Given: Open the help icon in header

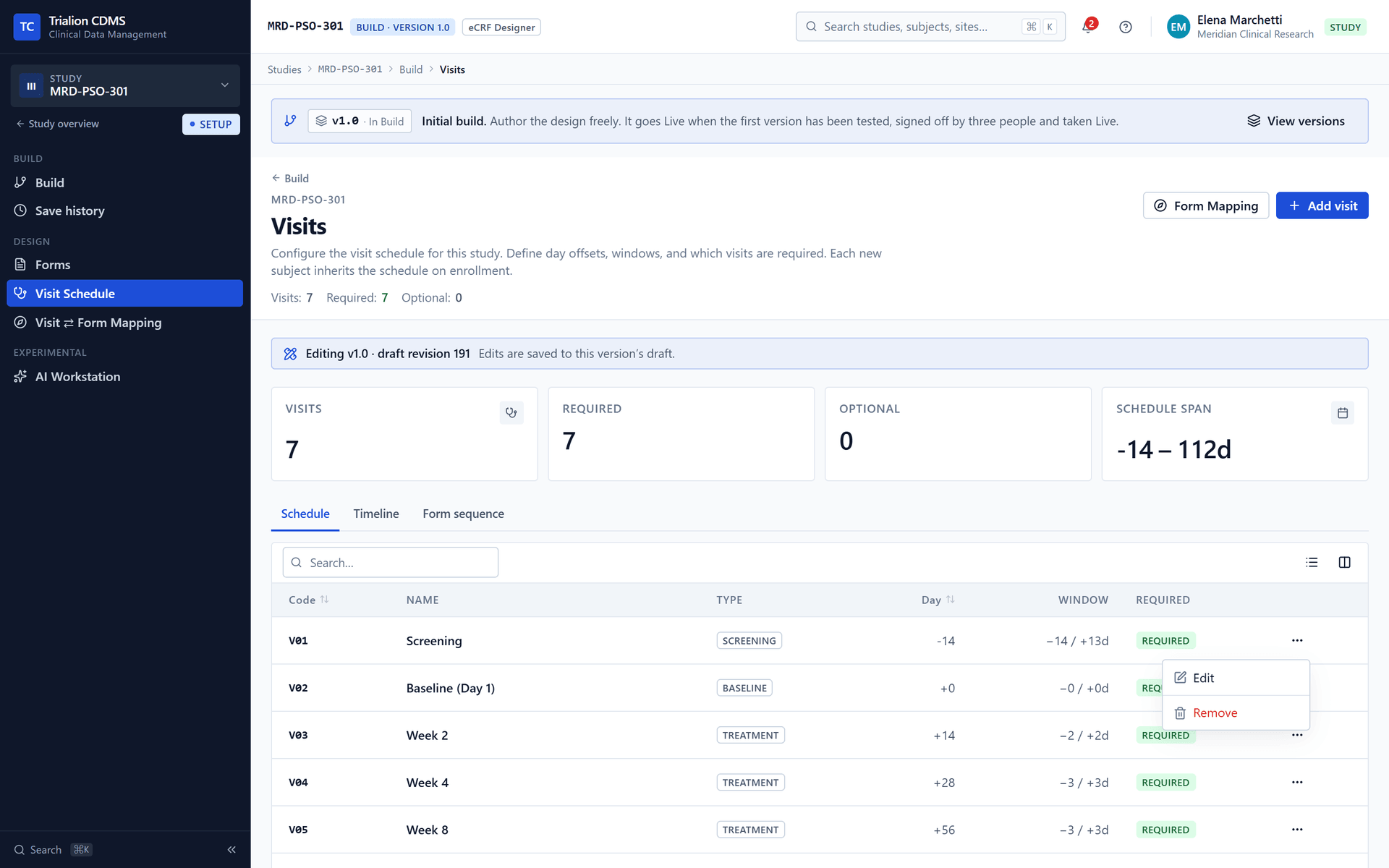Looking at the screenshot, I should tap(1126, 27).
